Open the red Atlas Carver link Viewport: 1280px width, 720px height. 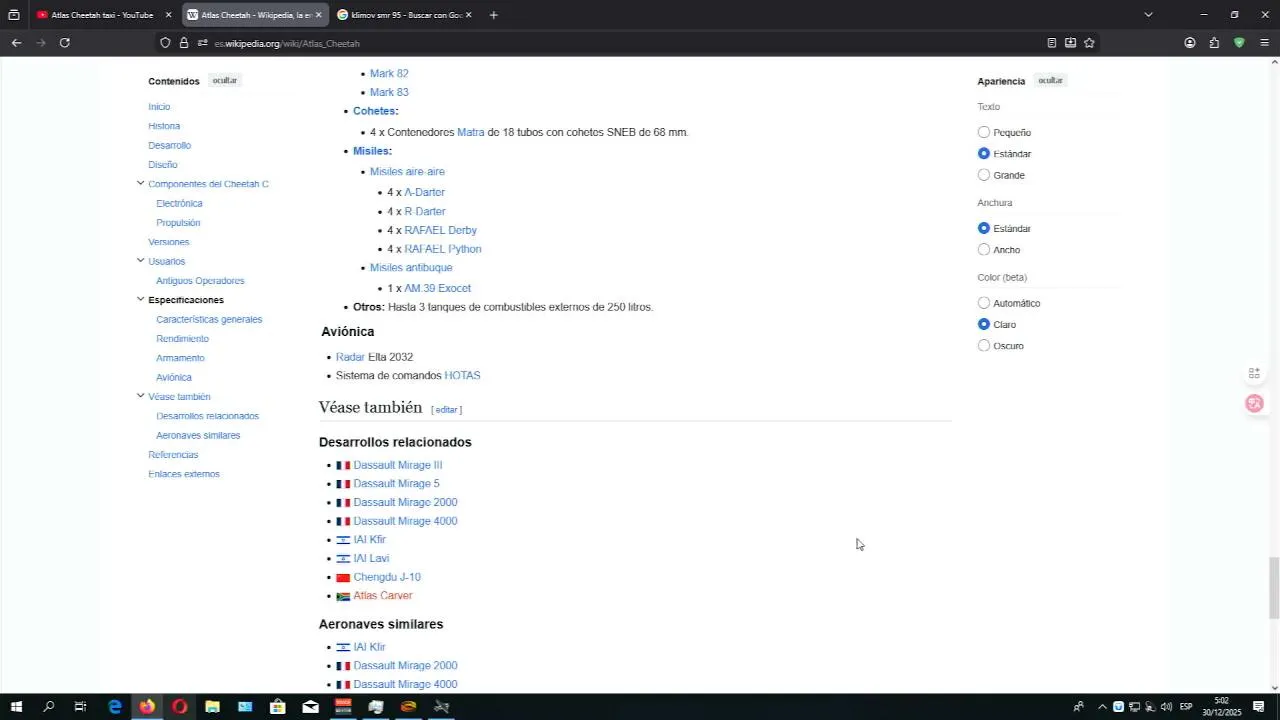383,596
